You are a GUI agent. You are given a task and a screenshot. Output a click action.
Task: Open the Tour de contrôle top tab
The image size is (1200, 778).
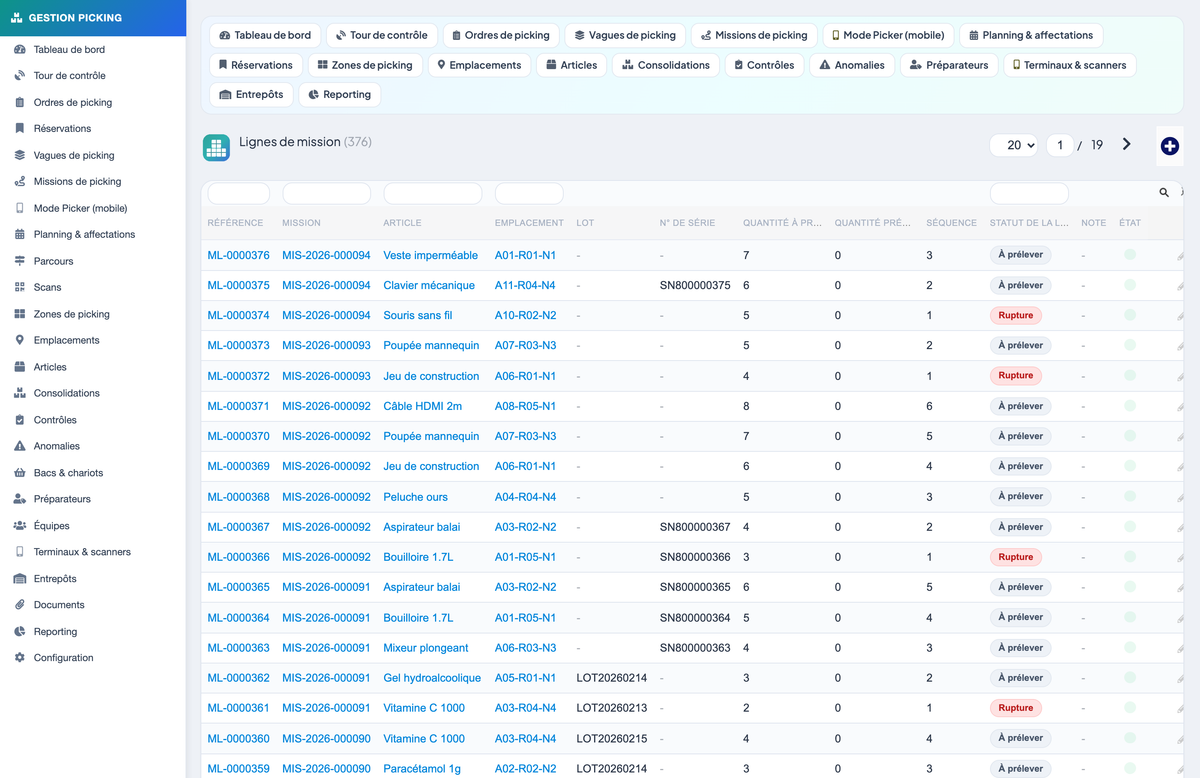(382, 35)
